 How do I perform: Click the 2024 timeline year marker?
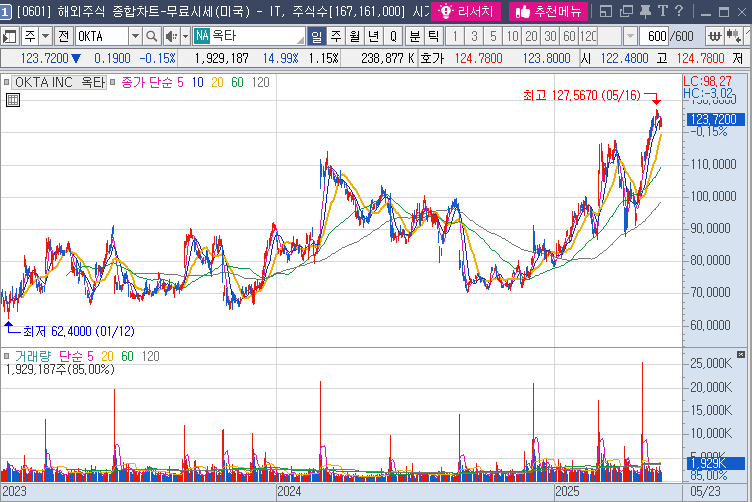[289, 491]
